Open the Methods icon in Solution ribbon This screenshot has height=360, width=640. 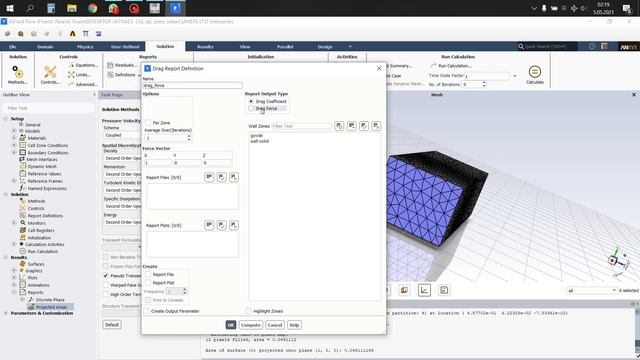pos(17,72)
